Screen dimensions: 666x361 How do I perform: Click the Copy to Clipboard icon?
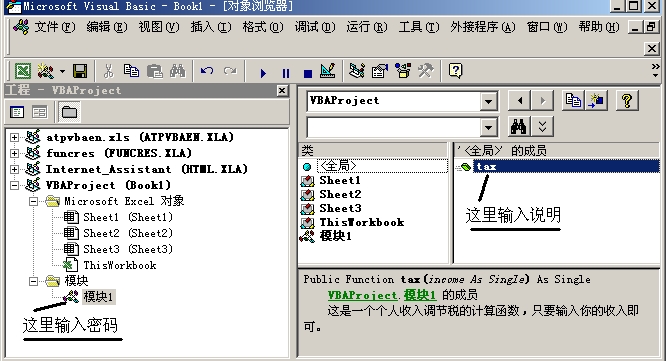click(573, 101)
